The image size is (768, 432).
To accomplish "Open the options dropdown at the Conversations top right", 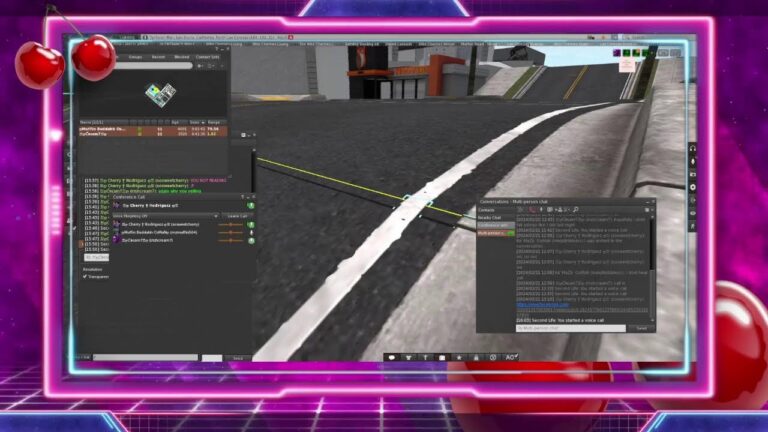I will [x=647, y=210].
